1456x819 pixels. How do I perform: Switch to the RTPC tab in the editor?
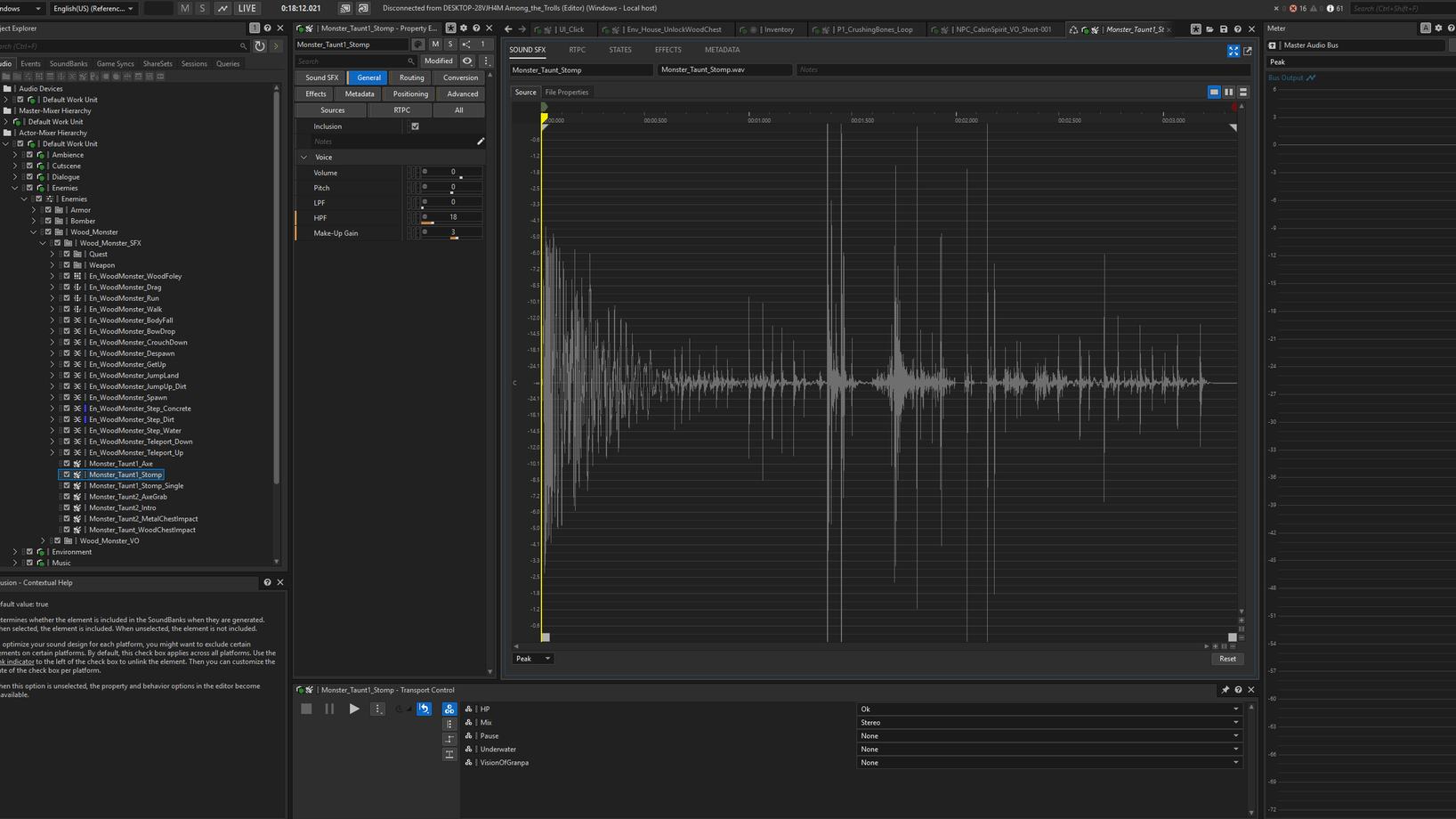point(577,50)
